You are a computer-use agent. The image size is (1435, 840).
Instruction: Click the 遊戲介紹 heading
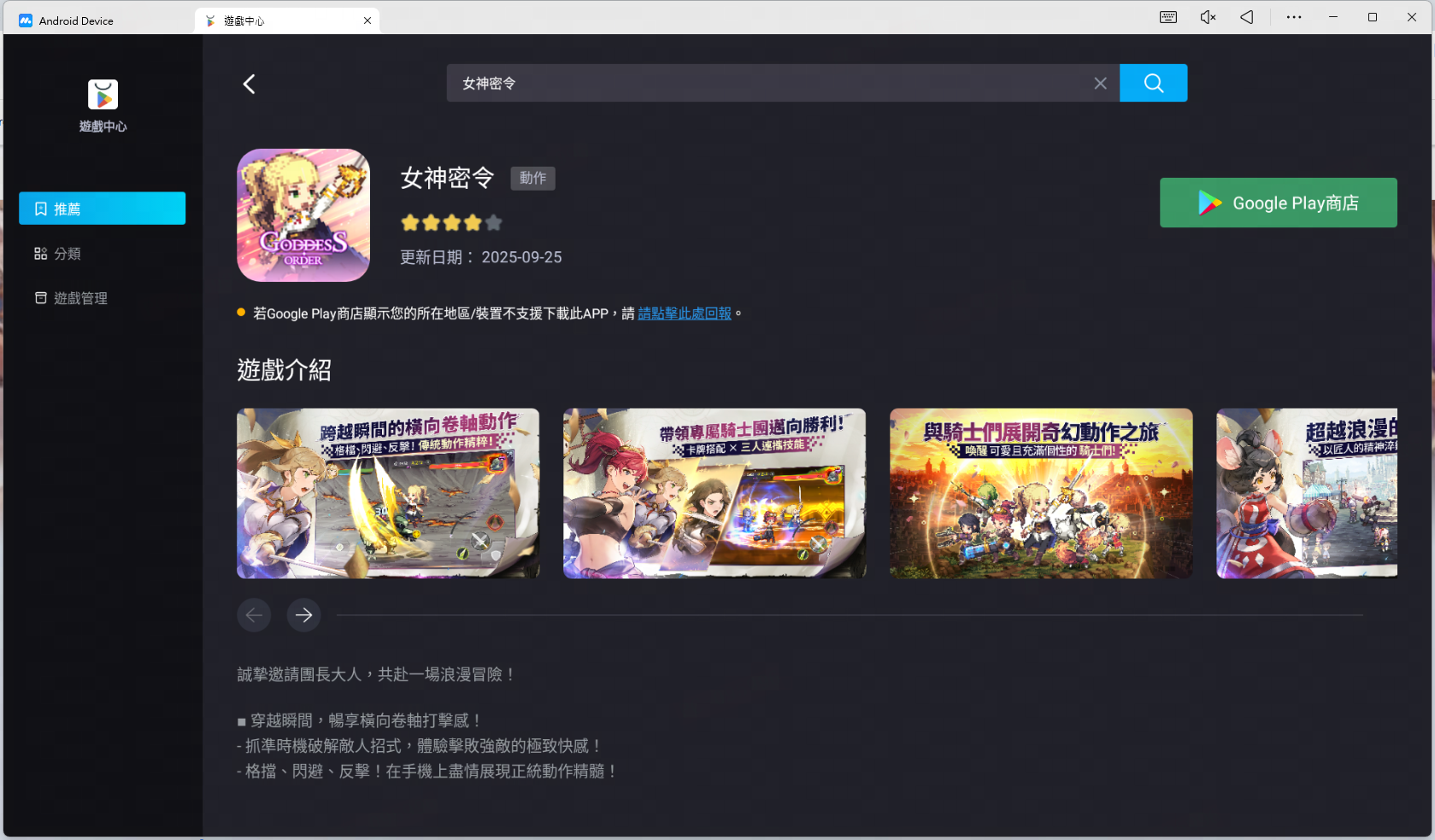(284, 370)
